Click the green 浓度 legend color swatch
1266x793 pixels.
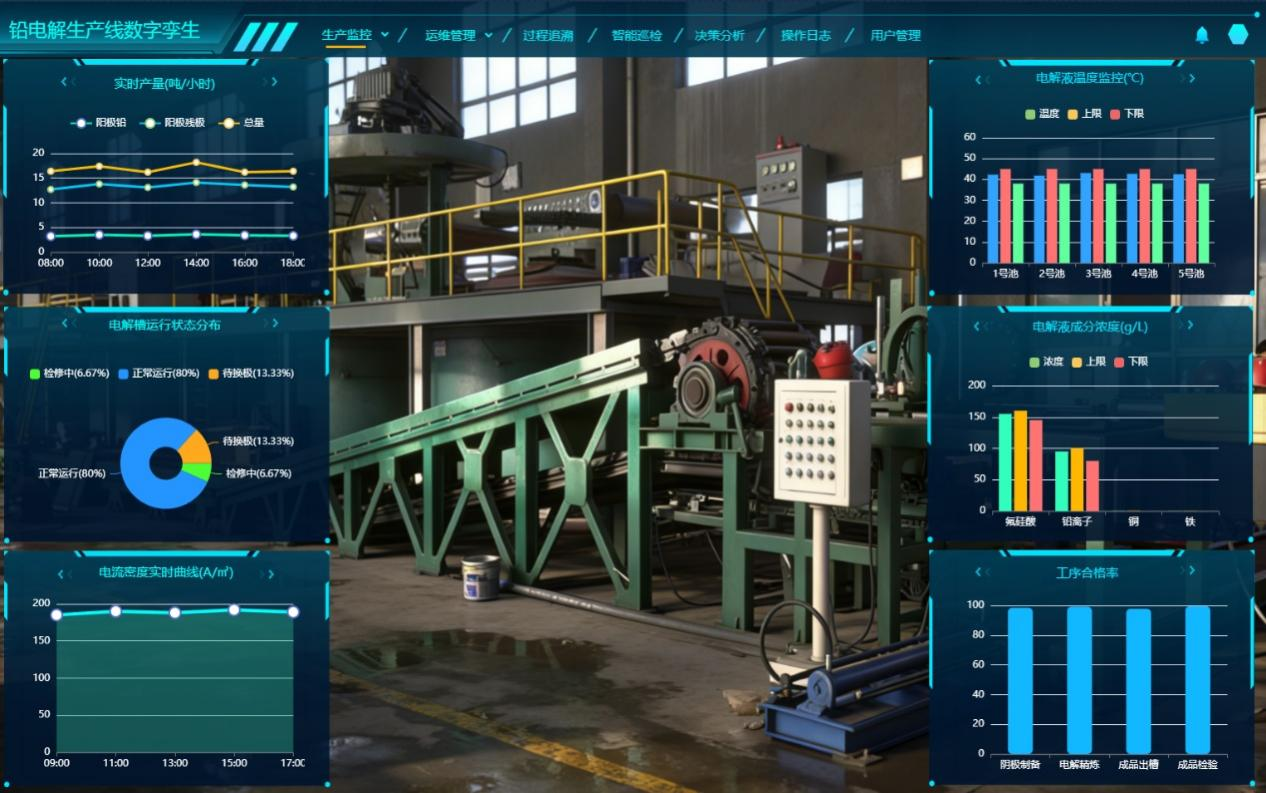[1034, 362]
